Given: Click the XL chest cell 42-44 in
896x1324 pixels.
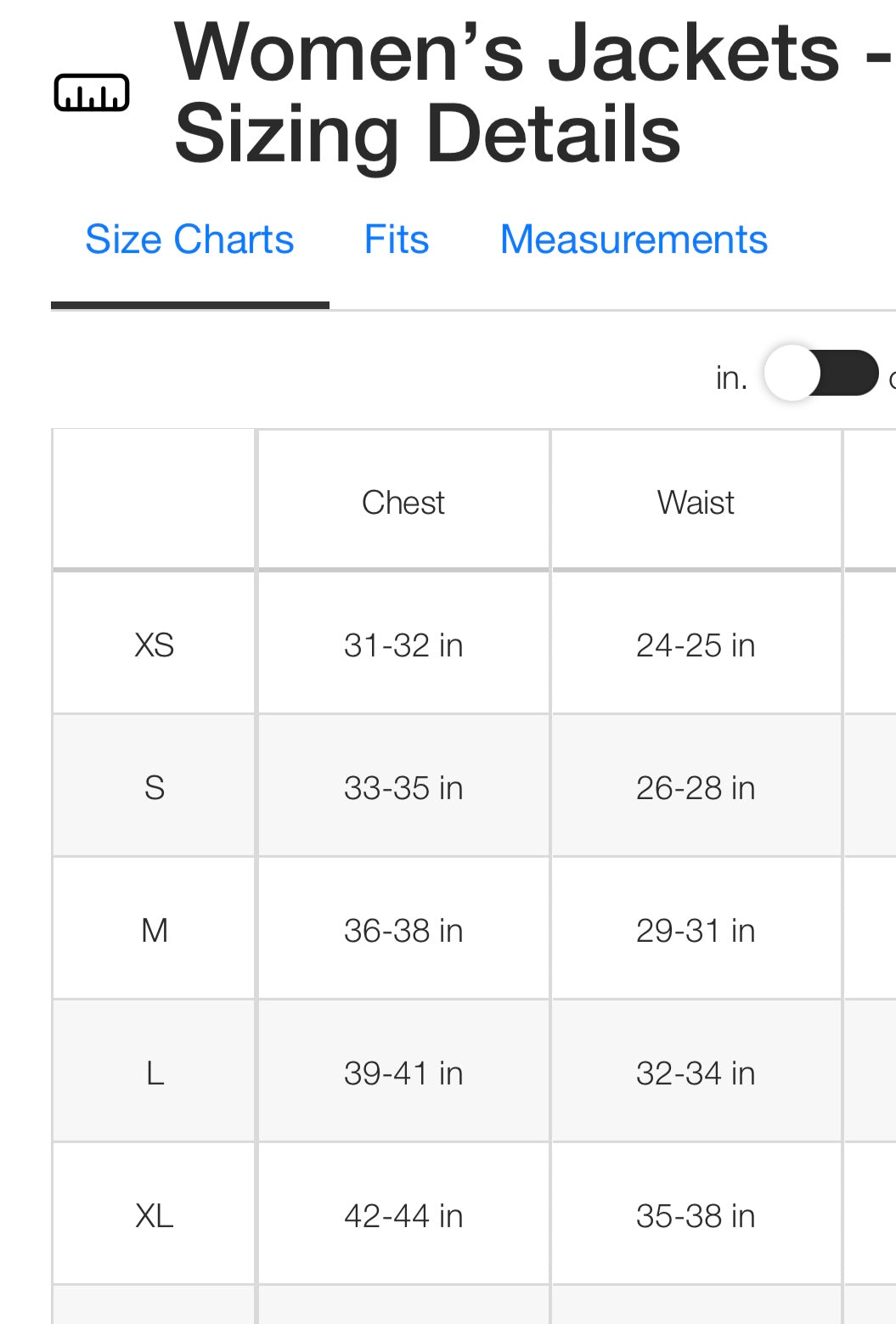Looking at the screenshot, I should point(403,1216).
